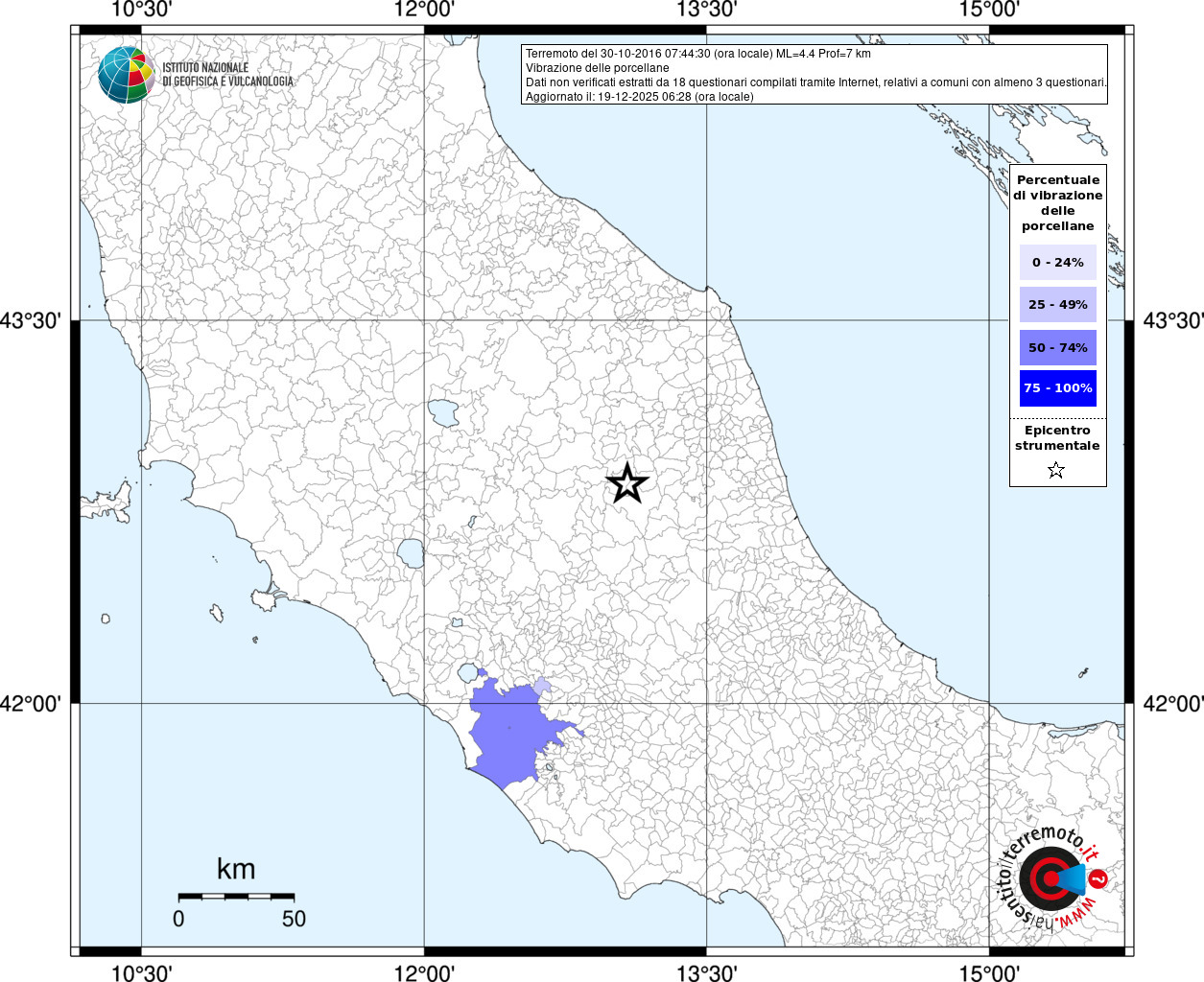Screen dimensions: 1204x982
Task: Click the INGV globe logo
Action: (126, 75)
